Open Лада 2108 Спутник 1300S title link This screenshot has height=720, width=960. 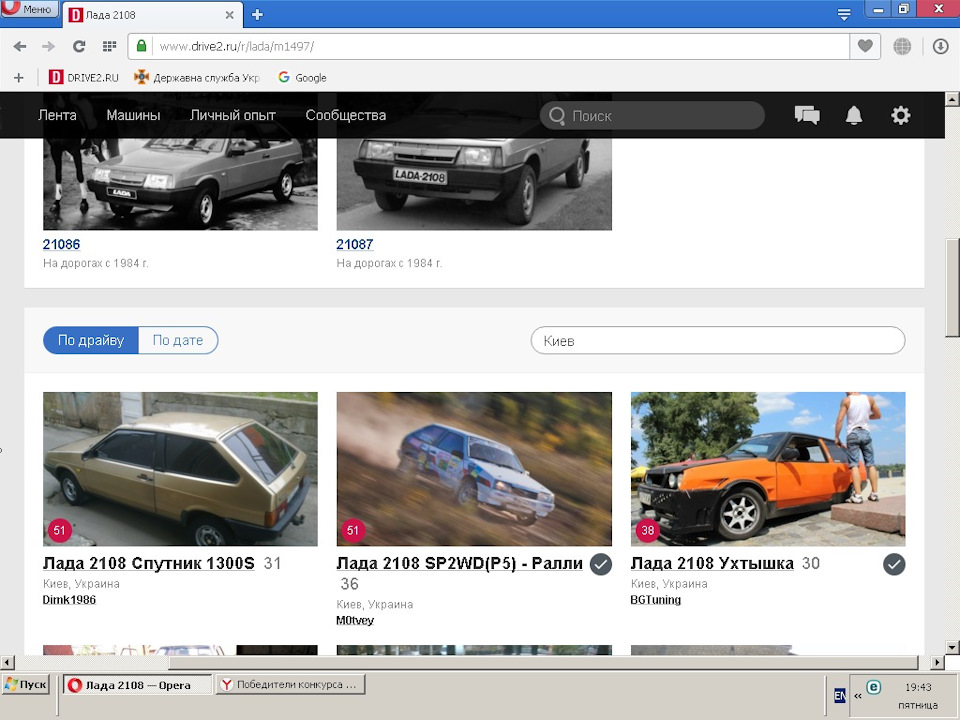tap(149, 563)
